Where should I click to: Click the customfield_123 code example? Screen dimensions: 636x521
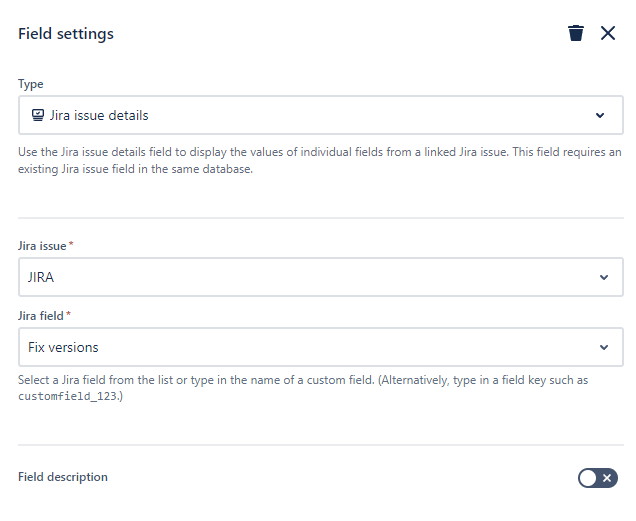[69, 396]
